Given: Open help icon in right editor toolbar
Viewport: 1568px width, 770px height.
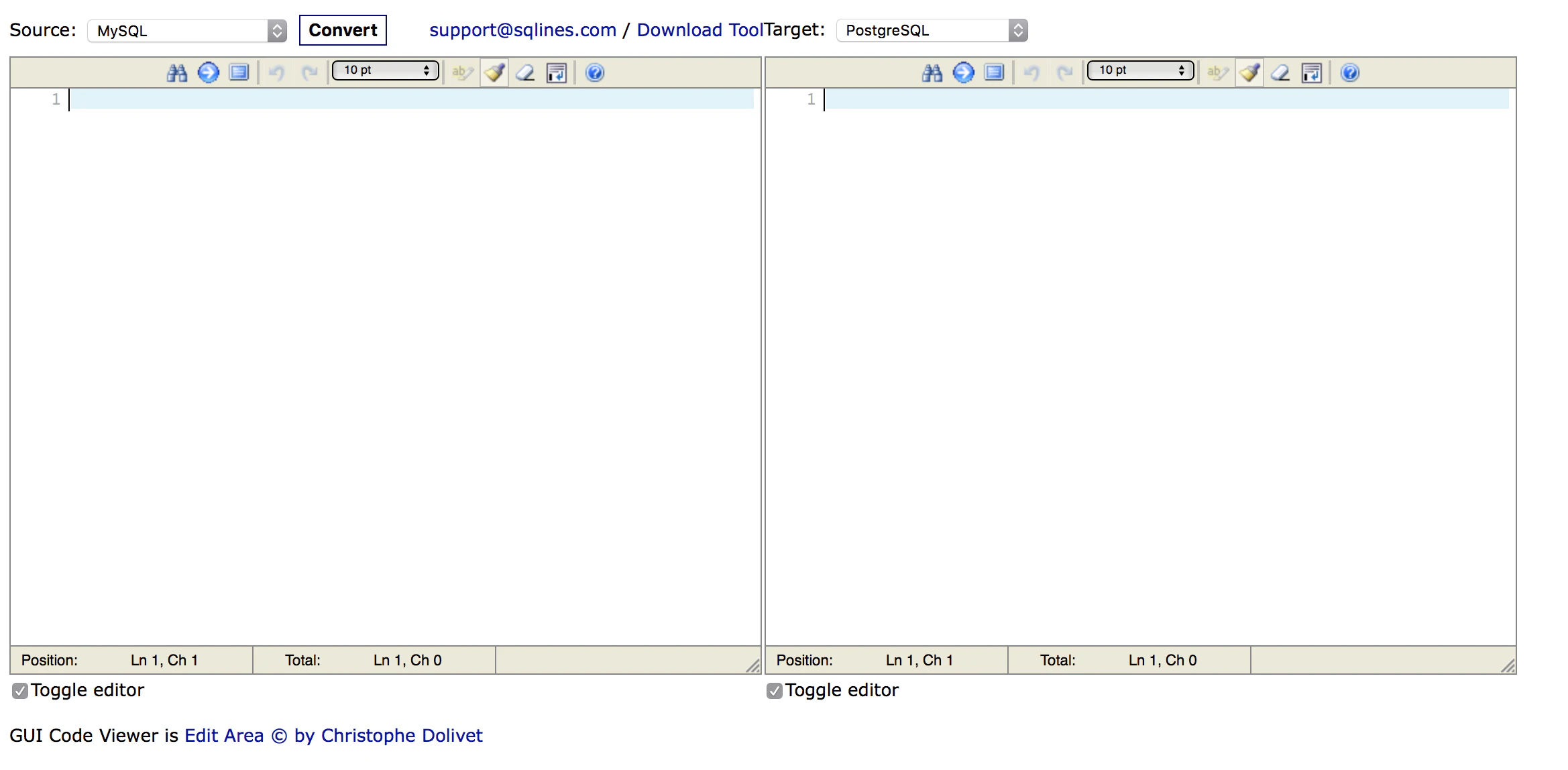Looking at the screenshot, I should click(x=1349, y=72).
